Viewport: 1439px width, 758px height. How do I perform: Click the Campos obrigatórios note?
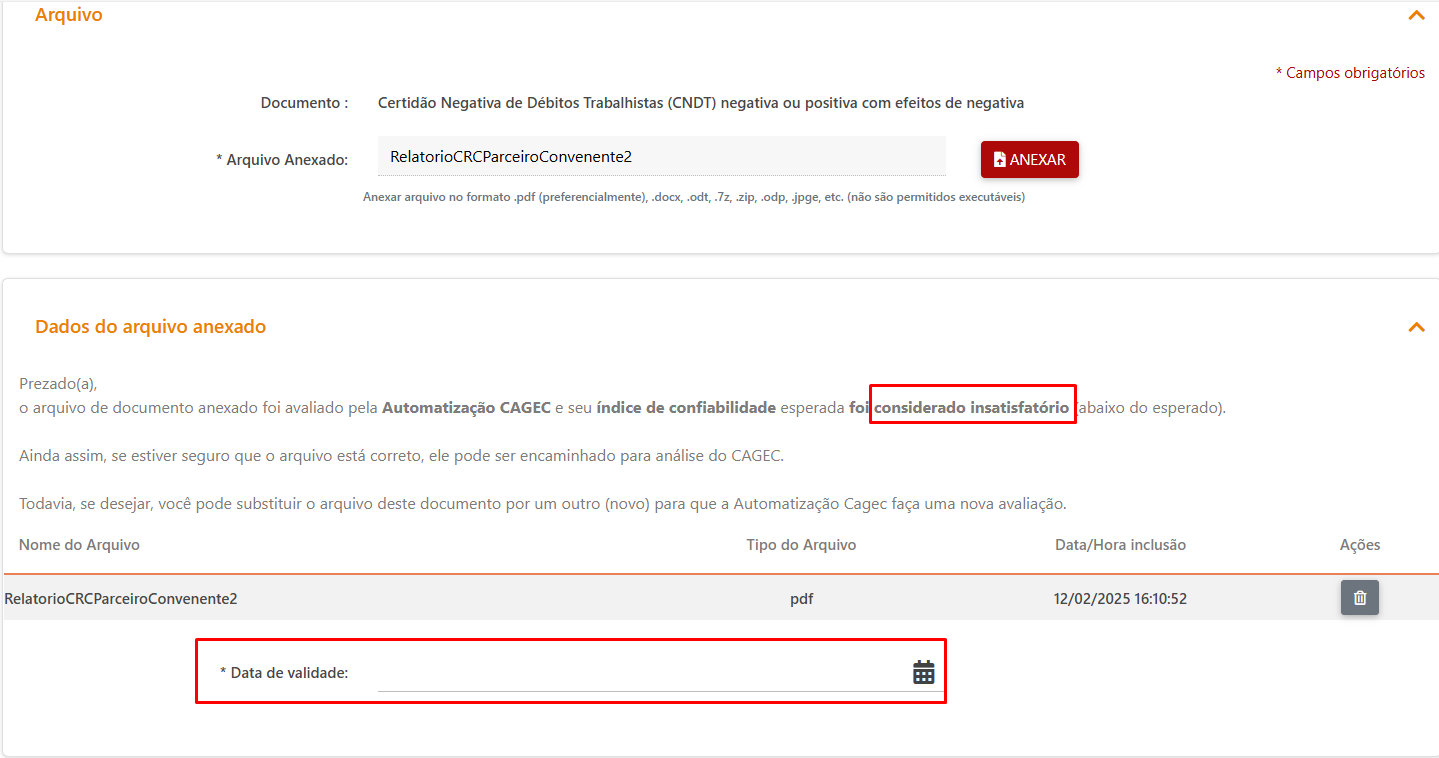click(x=1350, y=73)
